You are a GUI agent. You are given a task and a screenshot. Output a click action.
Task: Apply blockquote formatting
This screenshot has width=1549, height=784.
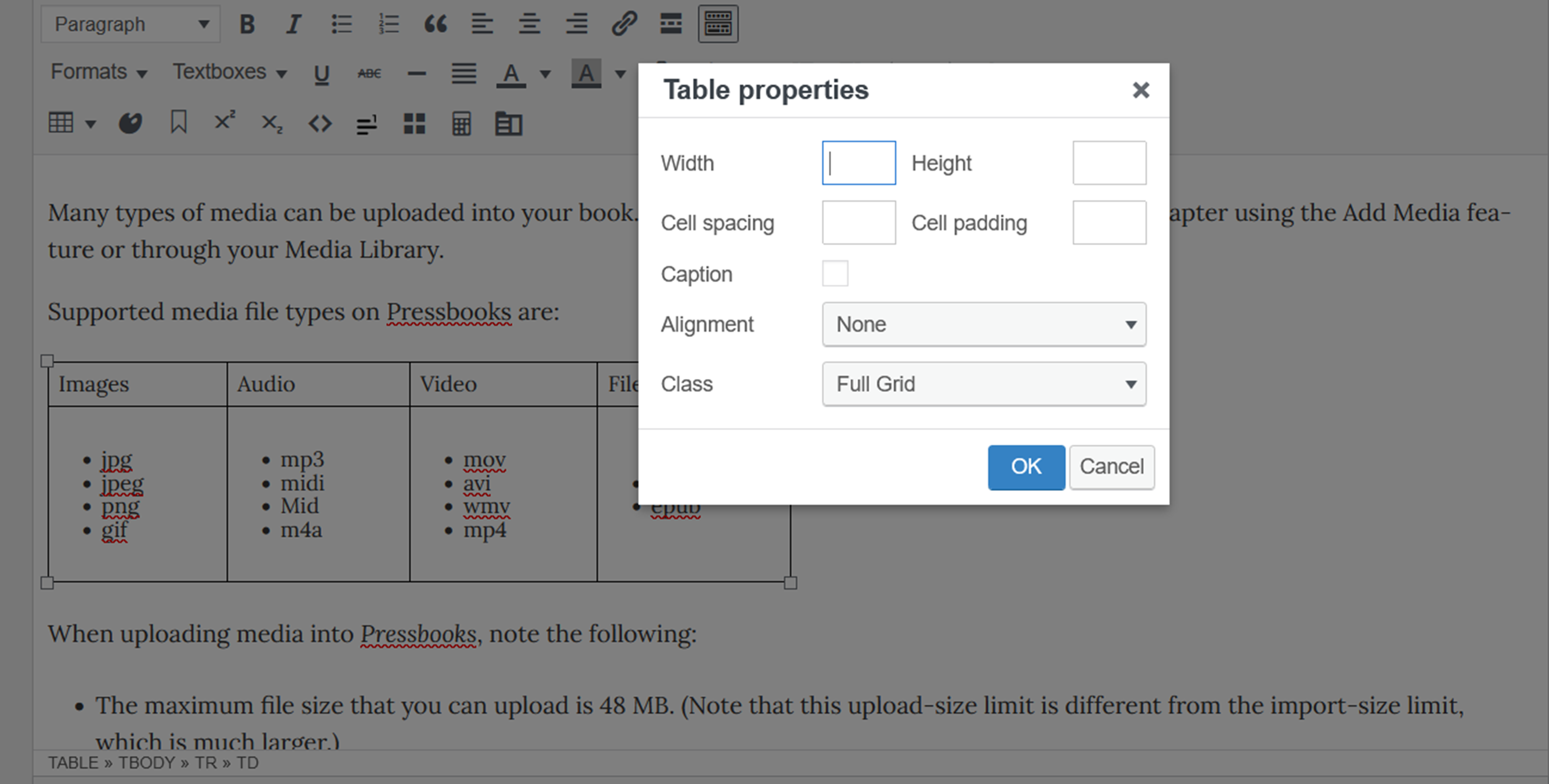(435, 24)
